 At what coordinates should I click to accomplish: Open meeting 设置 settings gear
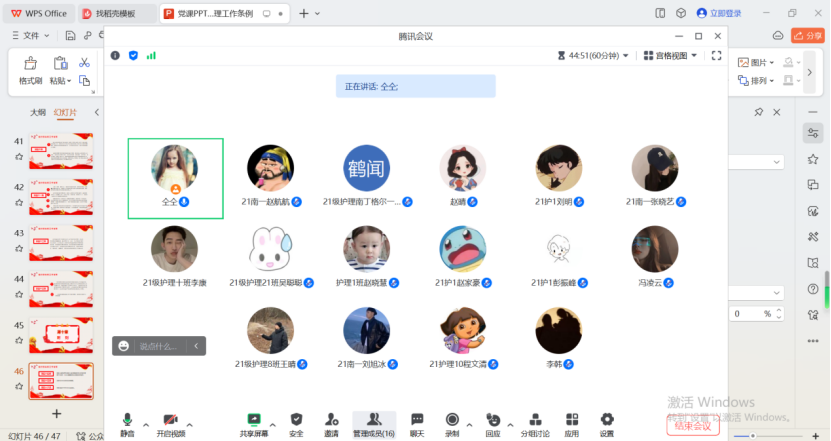(607, 420)
